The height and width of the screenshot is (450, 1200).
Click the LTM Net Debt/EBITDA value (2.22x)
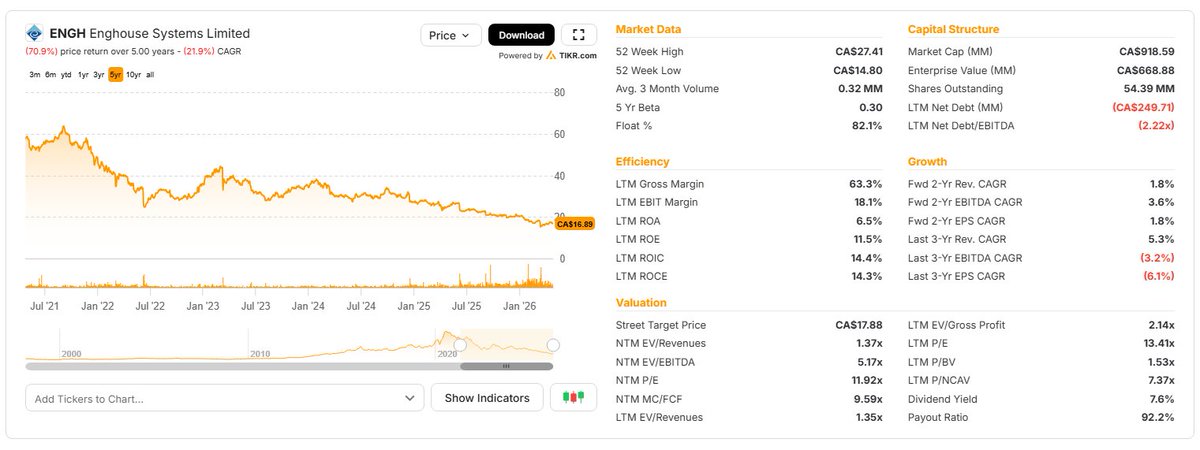coord(1156,126)
